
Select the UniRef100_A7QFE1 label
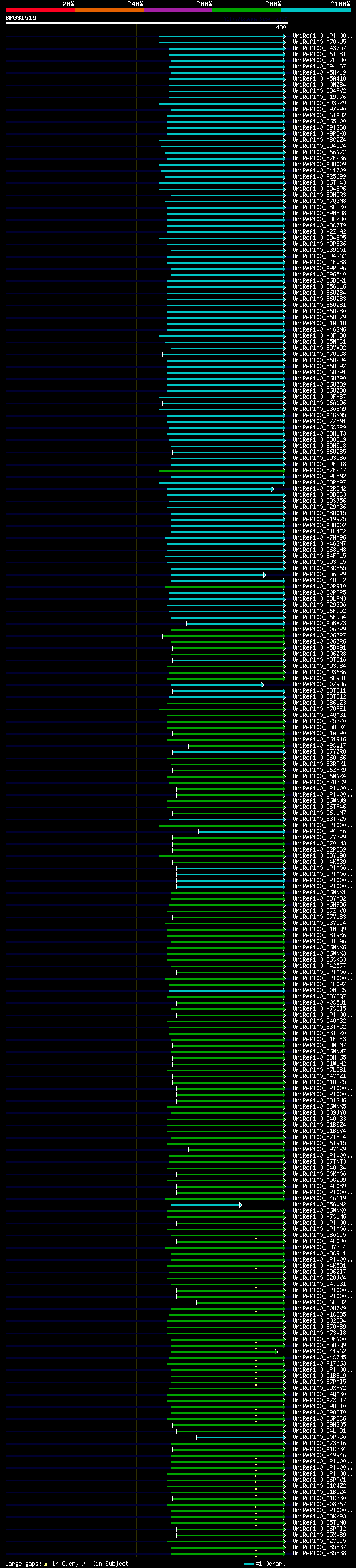click(319, 709)
